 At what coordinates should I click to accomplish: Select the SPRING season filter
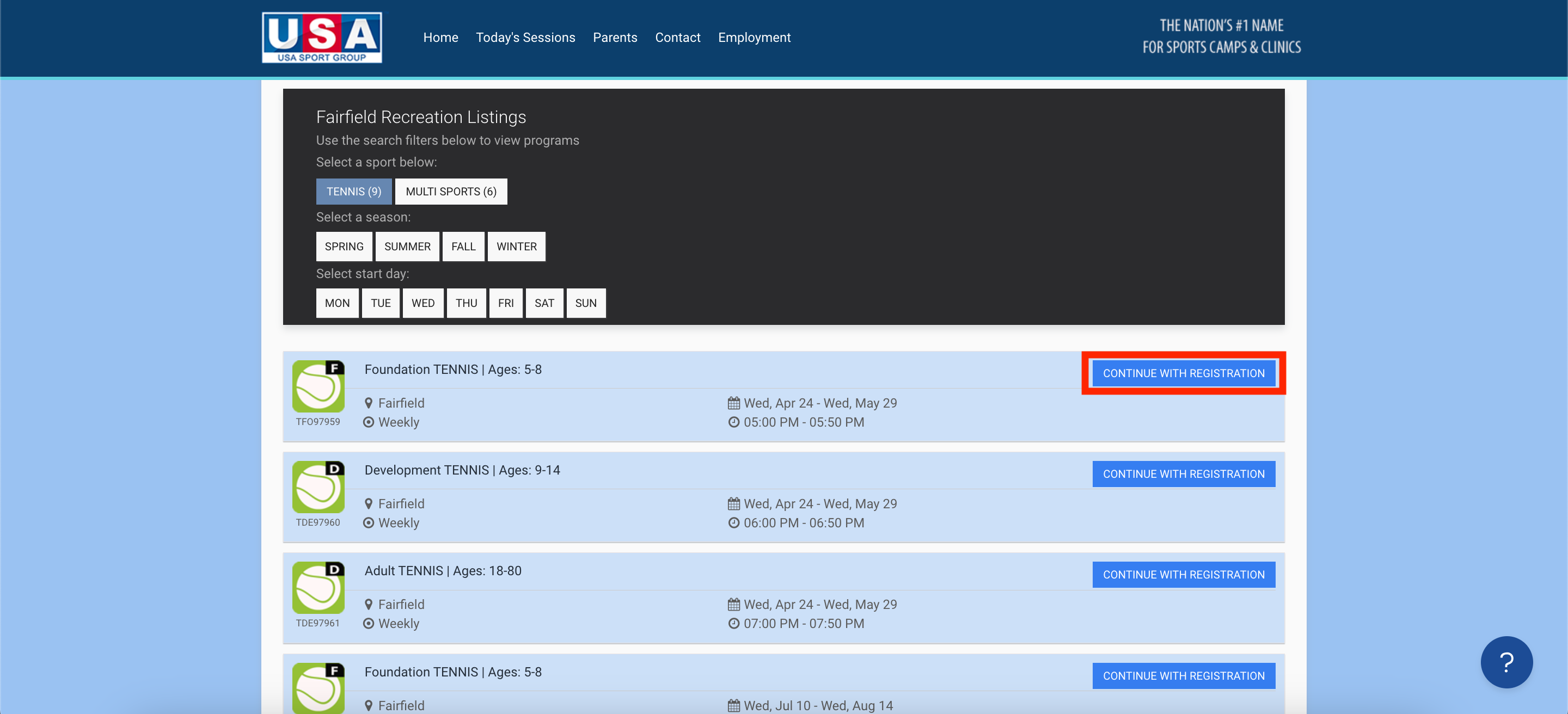(344, 247)
